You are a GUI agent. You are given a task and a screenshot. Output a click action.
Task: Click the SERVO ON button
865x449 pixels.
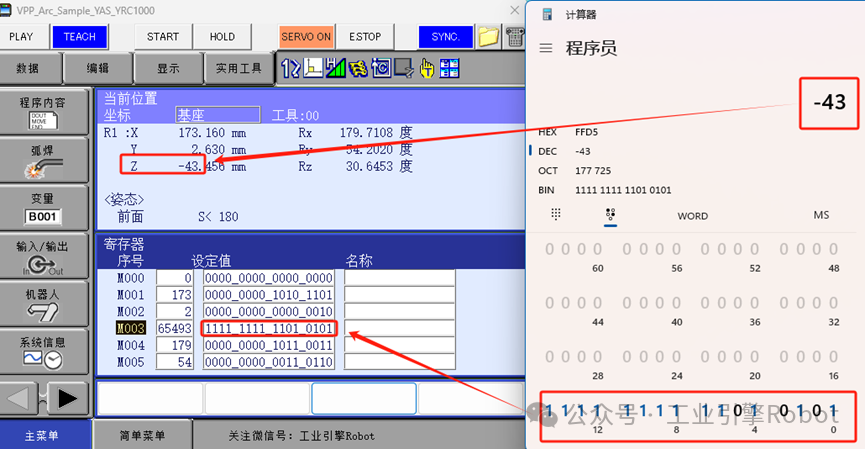tap(306, 37)
